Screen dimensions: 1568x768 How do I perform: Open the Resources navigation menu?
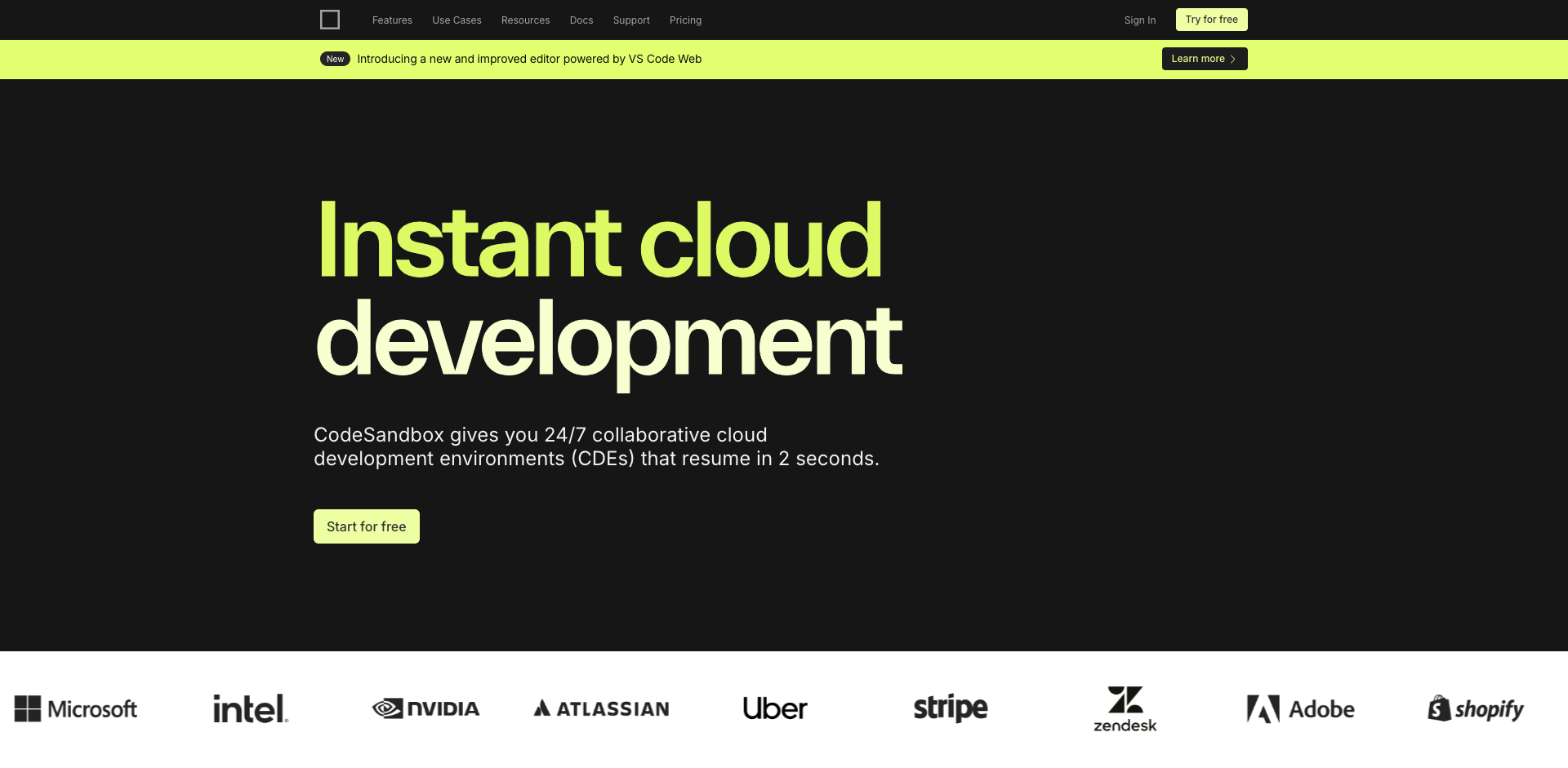[x=525, y=20]
